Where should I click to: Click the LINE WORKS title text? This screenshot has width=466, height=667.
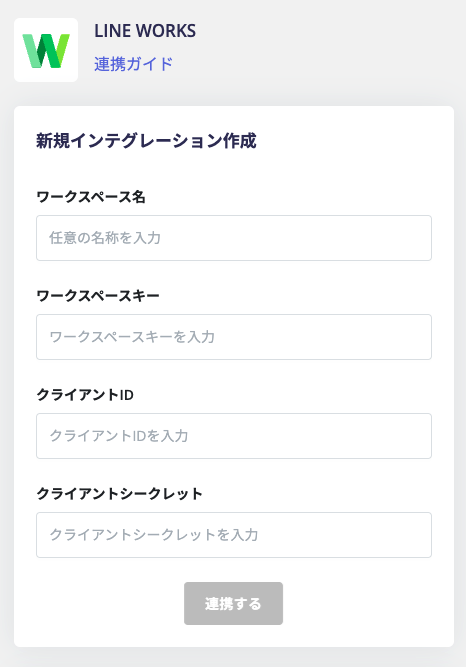click(145, 31)
